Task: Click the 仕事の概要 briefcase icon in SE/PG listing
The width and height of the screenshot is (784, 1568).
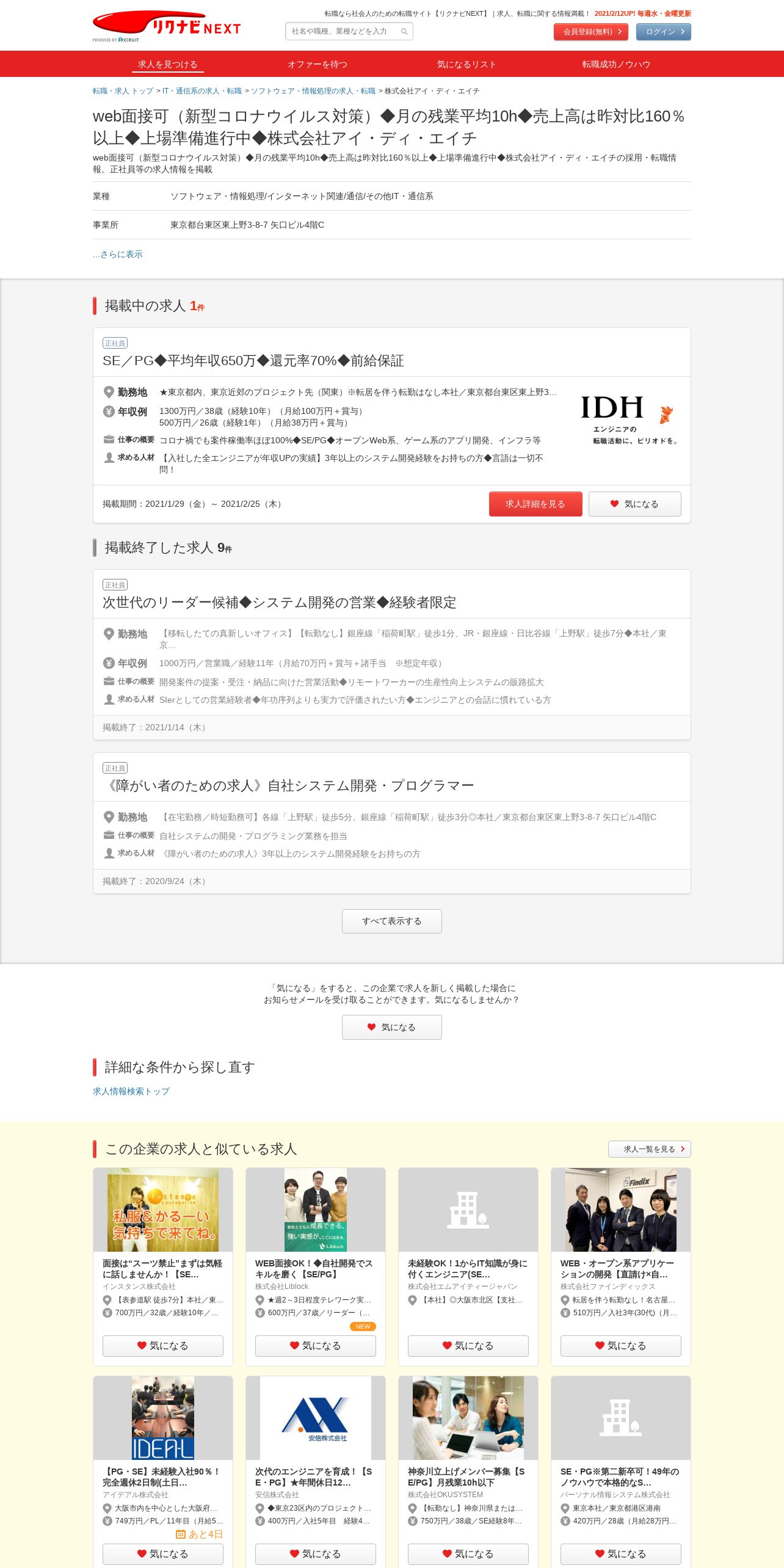Action: point(109,440)
